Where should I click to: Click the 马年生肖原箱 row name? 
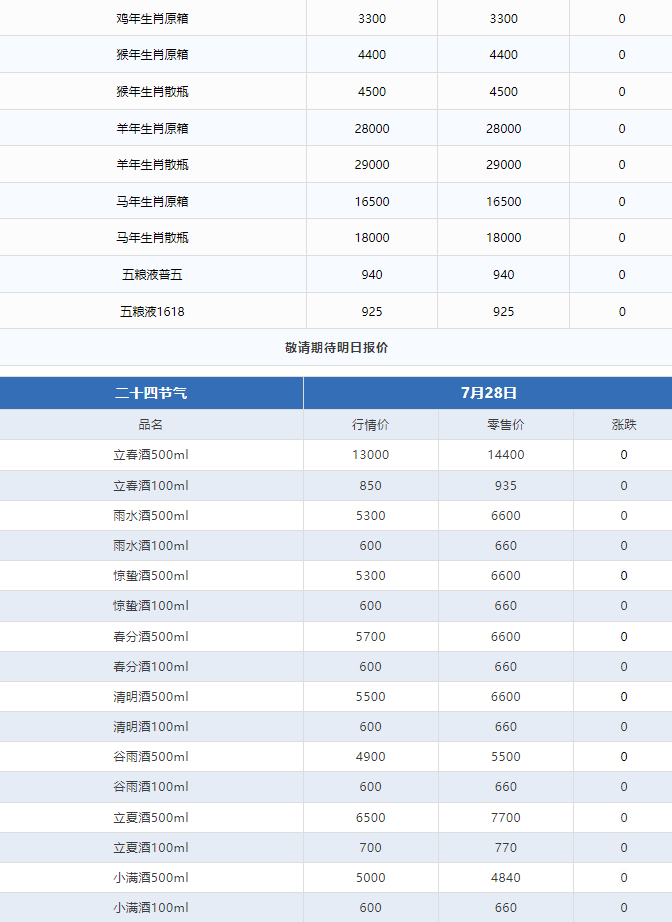click(152, 202)
